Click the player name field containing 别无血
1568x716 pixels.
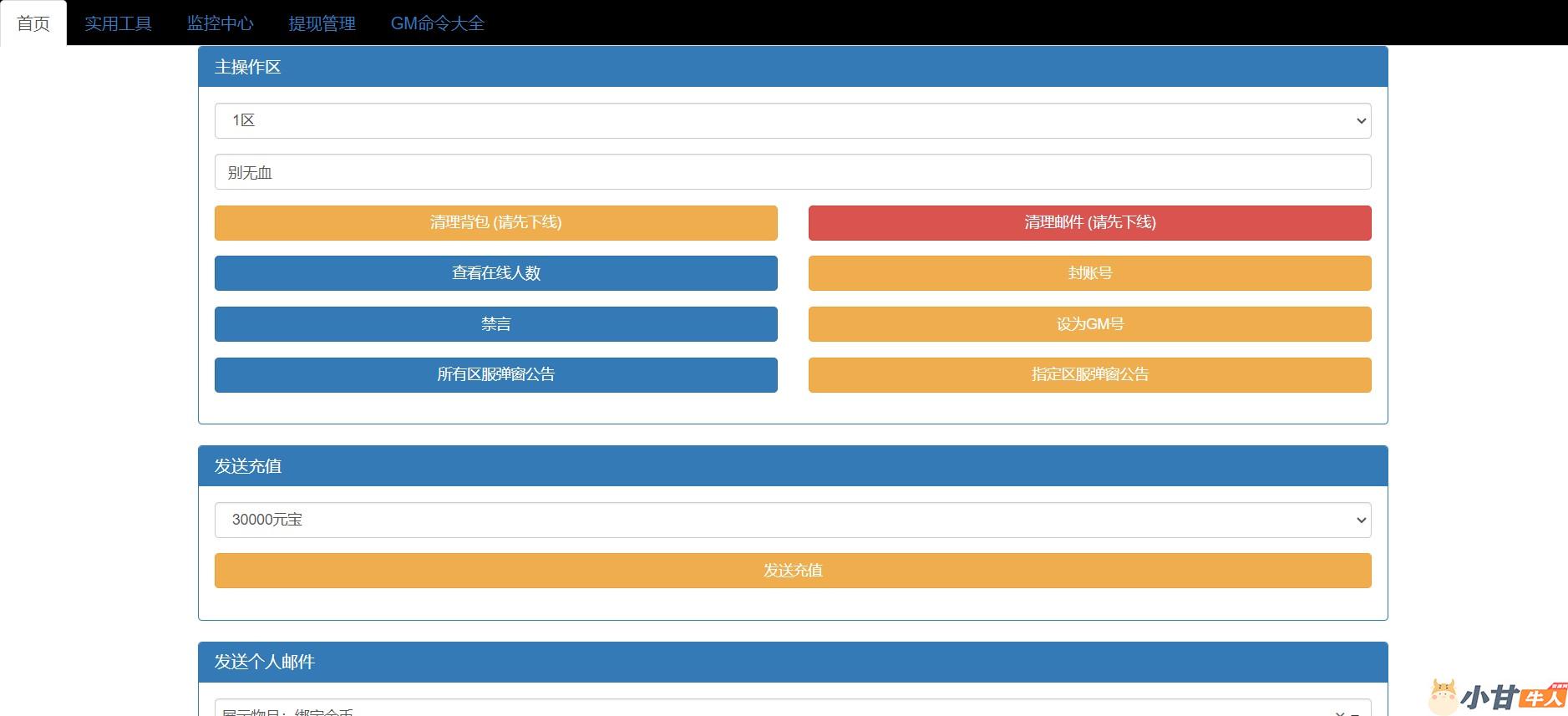pyautogui.click(x=792, y=172)
